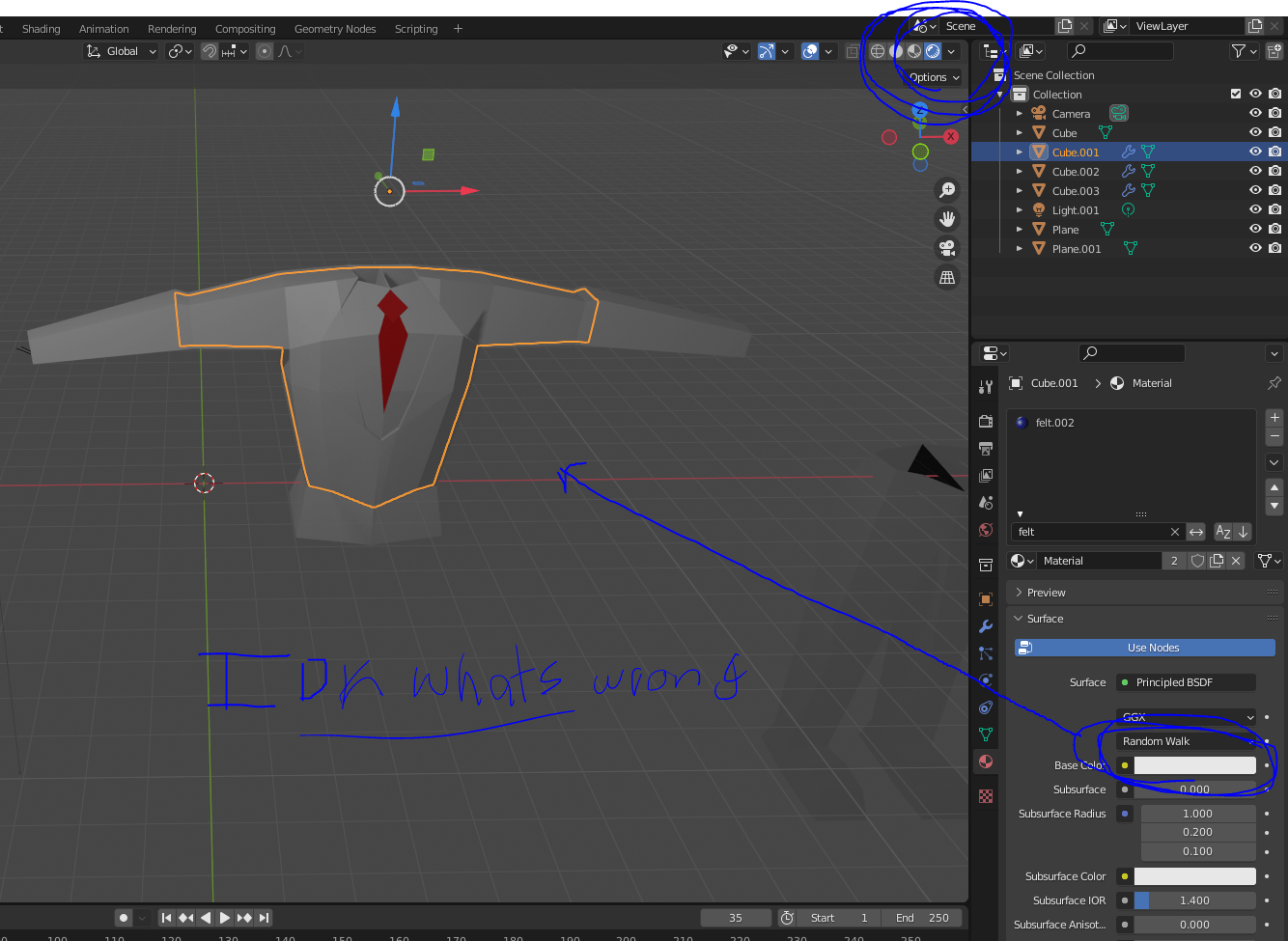The width and height of the screenshot is (1288, 941).
Task: Open the Random Walk subsurface method dropdown
Action: click(1186, 741)
